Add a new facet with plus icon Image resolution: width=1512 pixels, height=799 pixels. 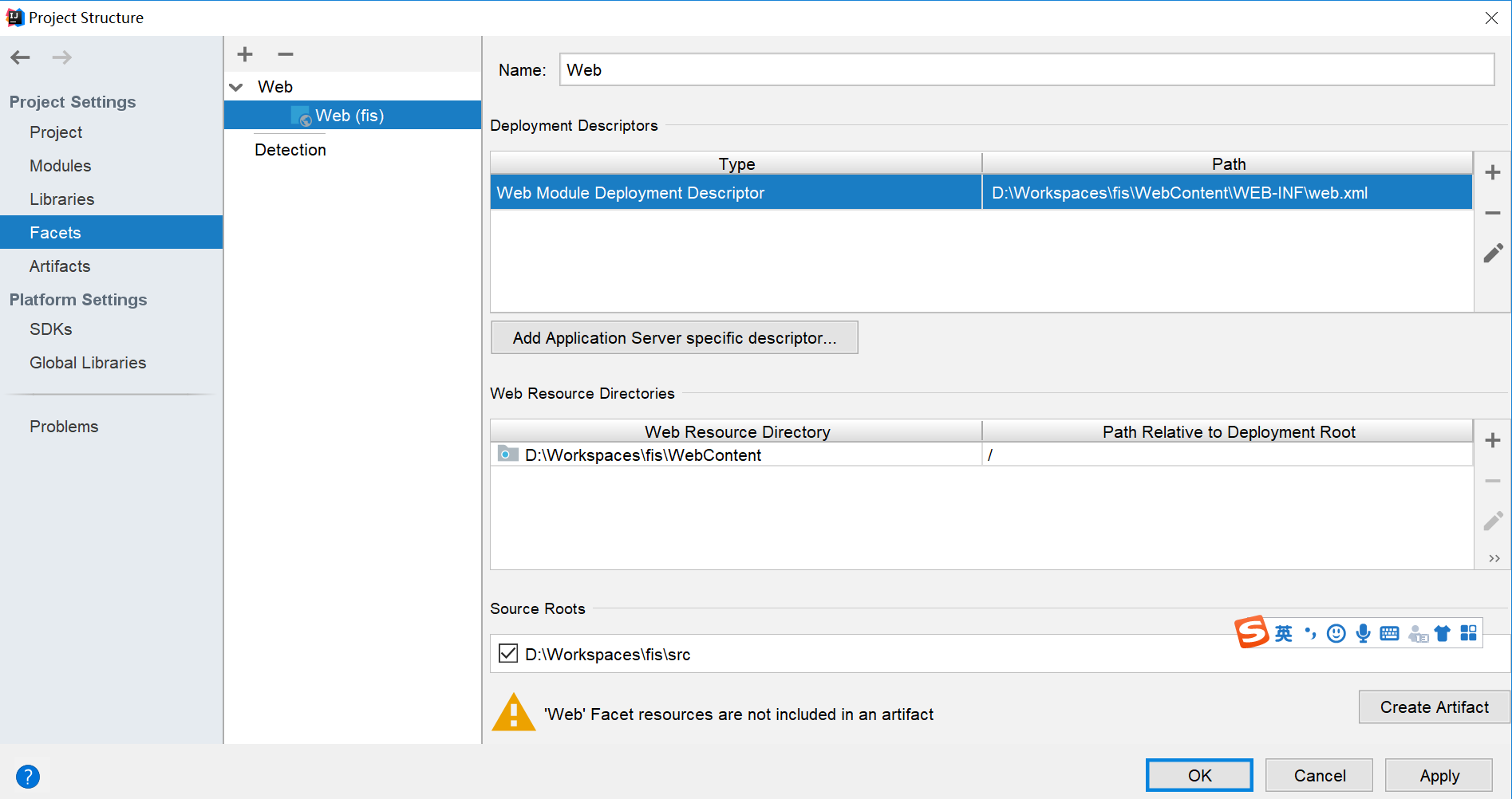tap(245, 54)
